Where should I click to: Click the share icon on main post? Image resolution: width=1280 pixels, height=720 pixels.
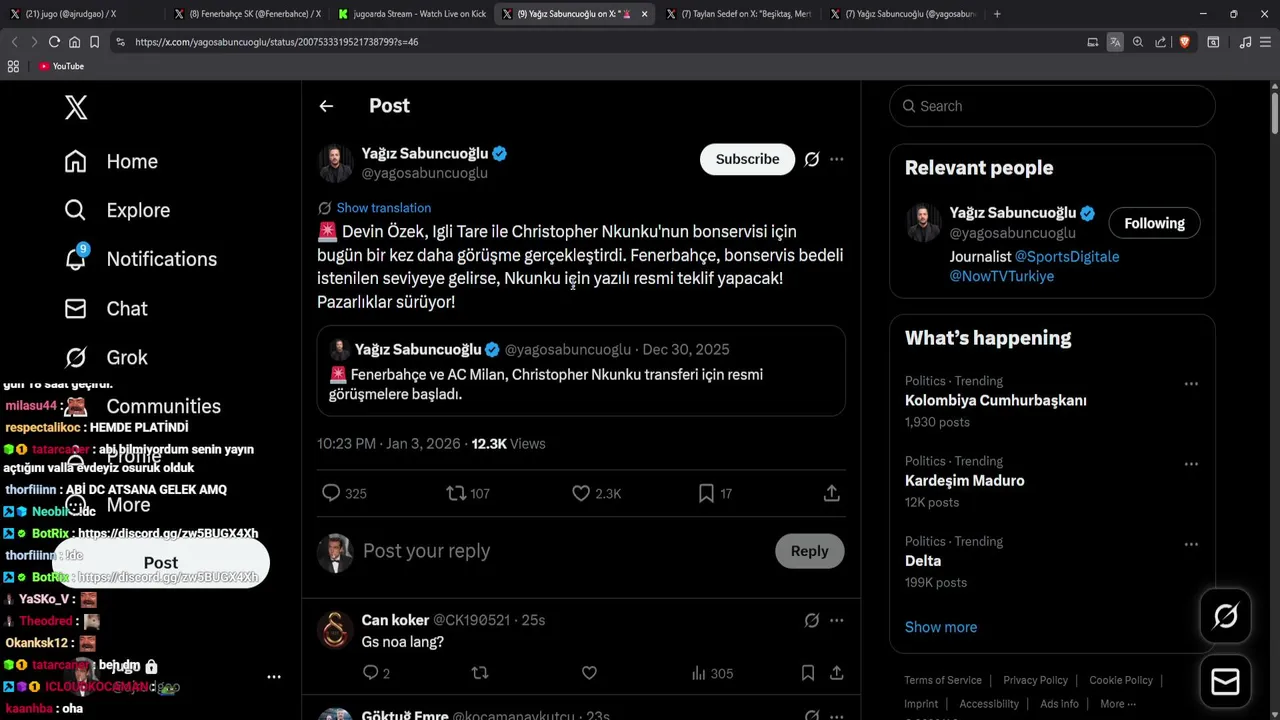click(831, 493)
